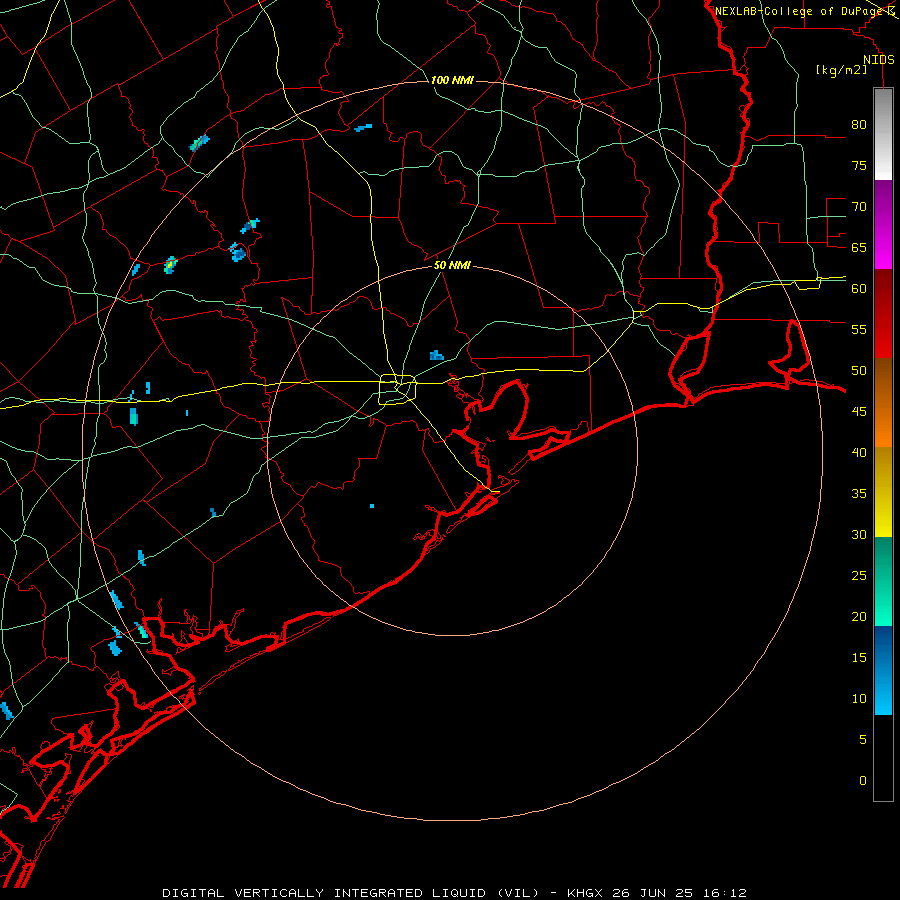The height and width of the screenshot is (900, 900).
Task: Click the 50 NMI range ring label
Action: point(452,265)
